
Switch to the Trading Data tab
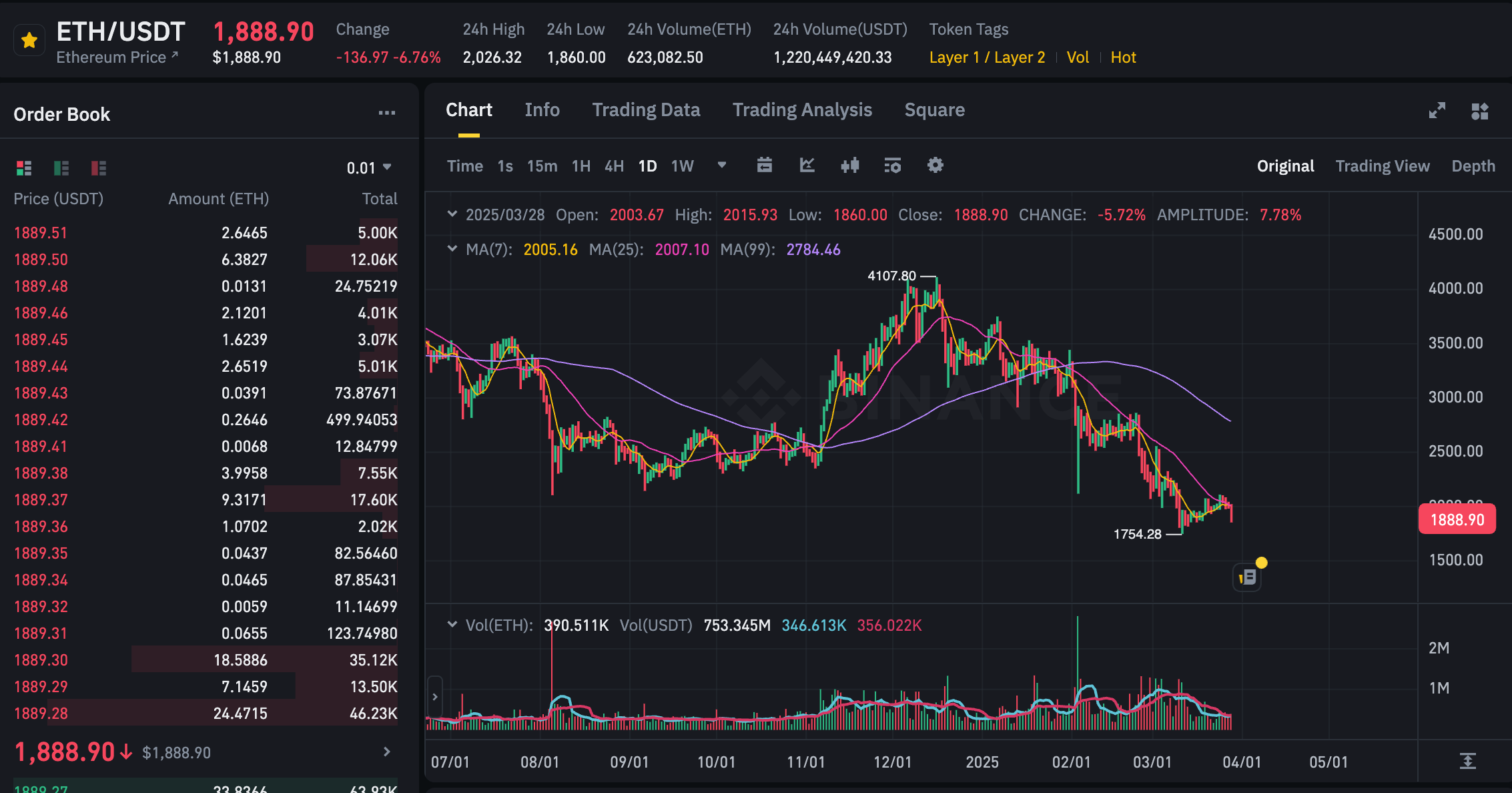coord(646,110)
